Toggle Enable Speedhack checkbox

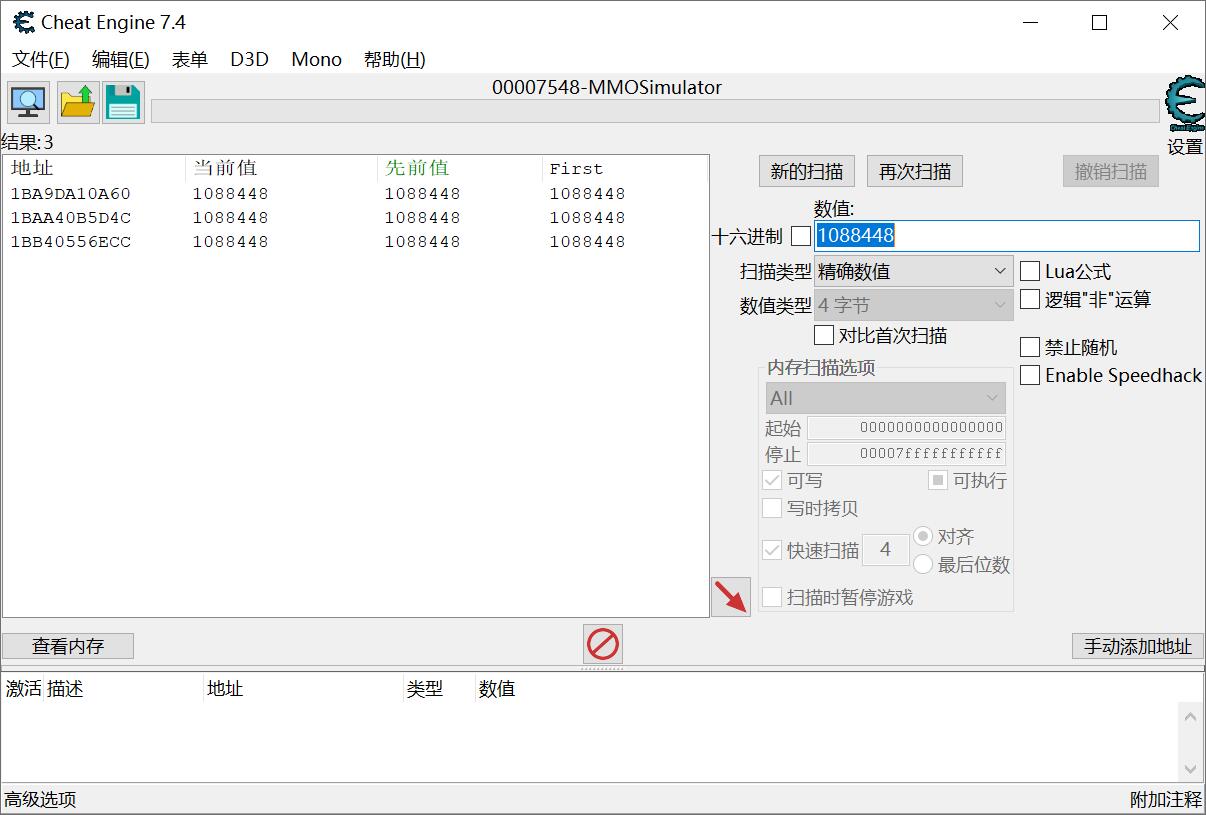coord(1030,375)
